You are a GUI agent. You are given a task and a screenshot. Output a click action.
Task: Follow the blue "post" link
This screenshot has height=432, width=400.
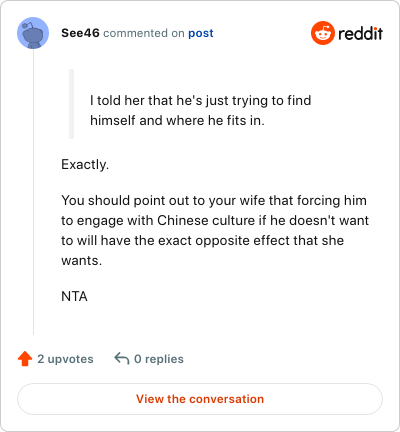pyautogui.click(x=201, y=33)
